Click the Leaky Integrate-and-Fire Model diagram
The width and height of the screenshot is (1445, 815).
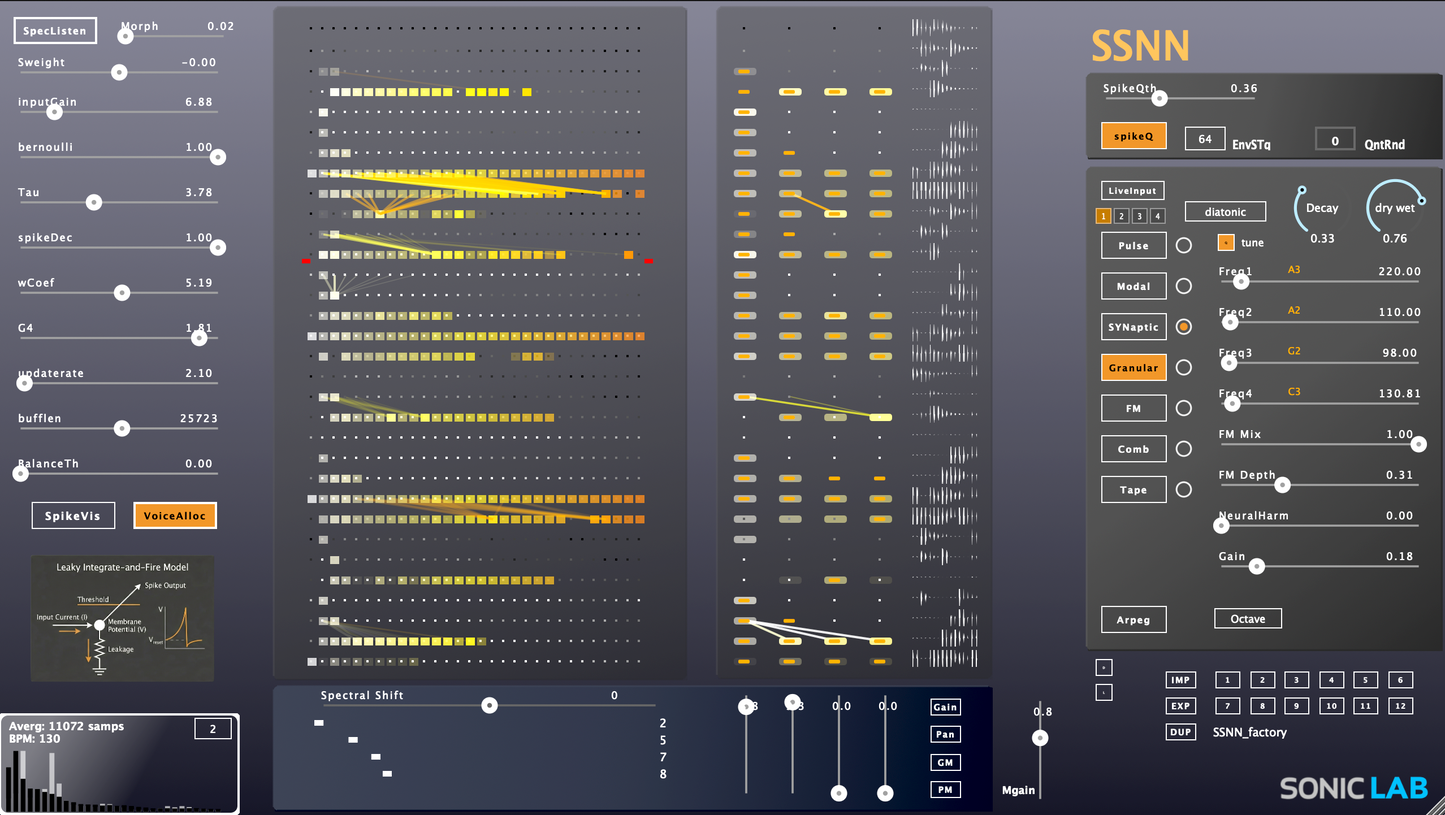coord(123,619)
